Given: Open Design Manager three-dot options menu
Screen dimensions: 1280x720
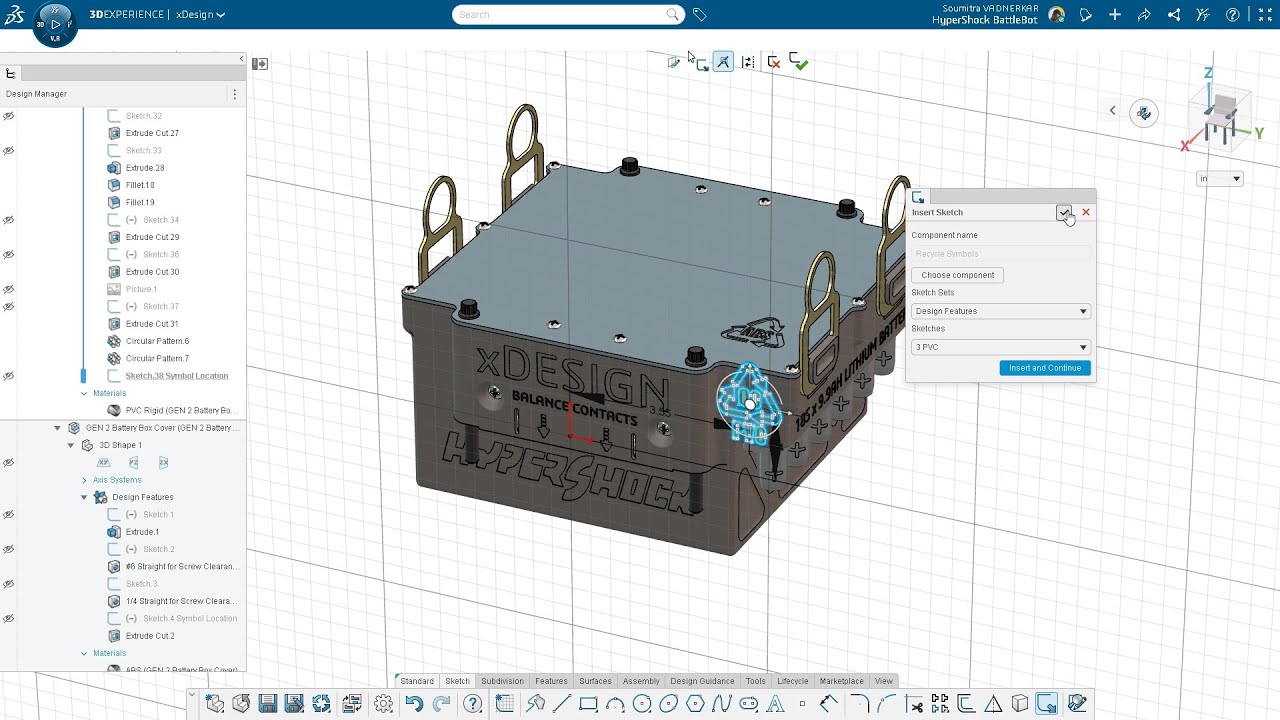Looking at the screenshot, I should tap(235, 94).
